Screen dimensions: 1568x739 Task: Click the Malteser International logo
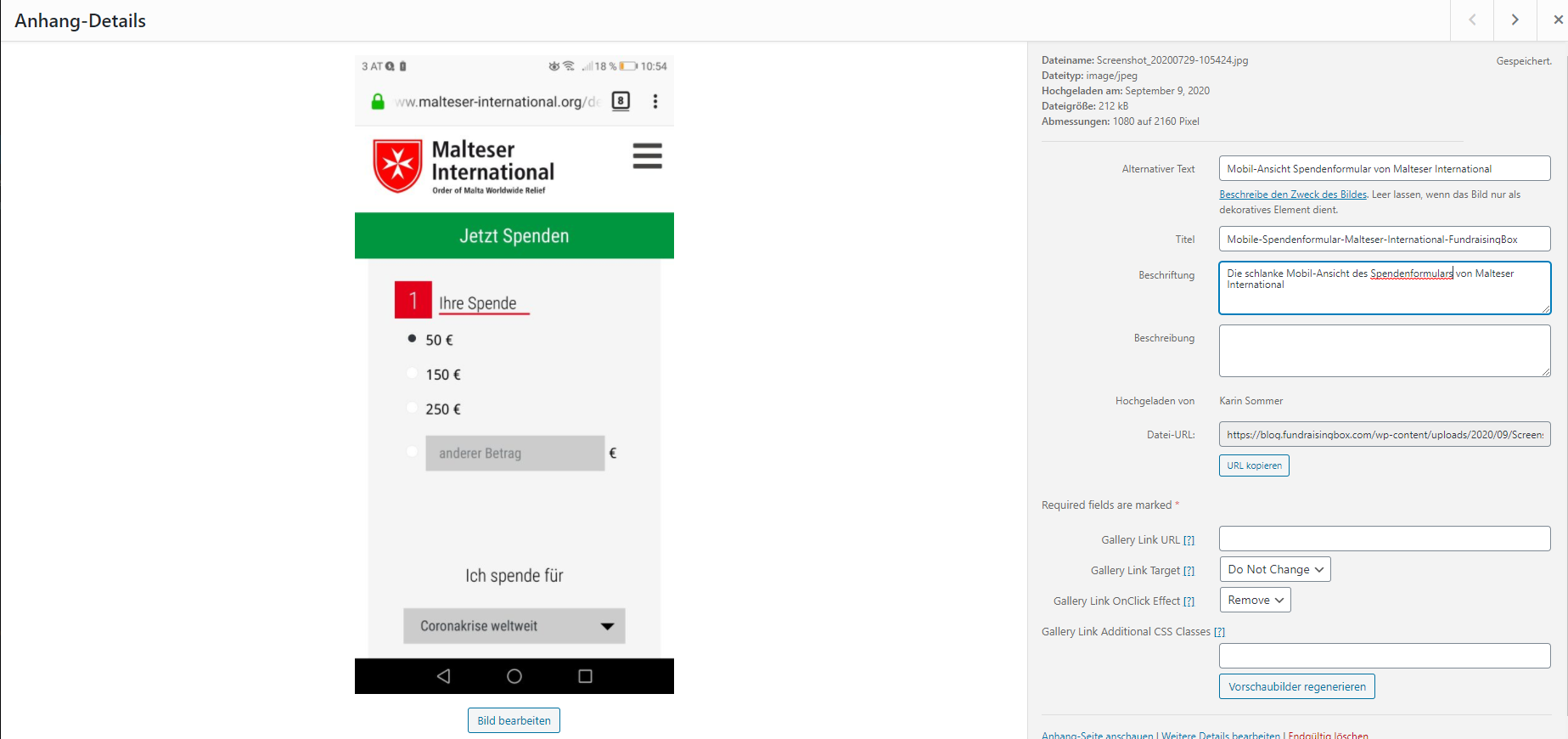[x=464, y=166]
